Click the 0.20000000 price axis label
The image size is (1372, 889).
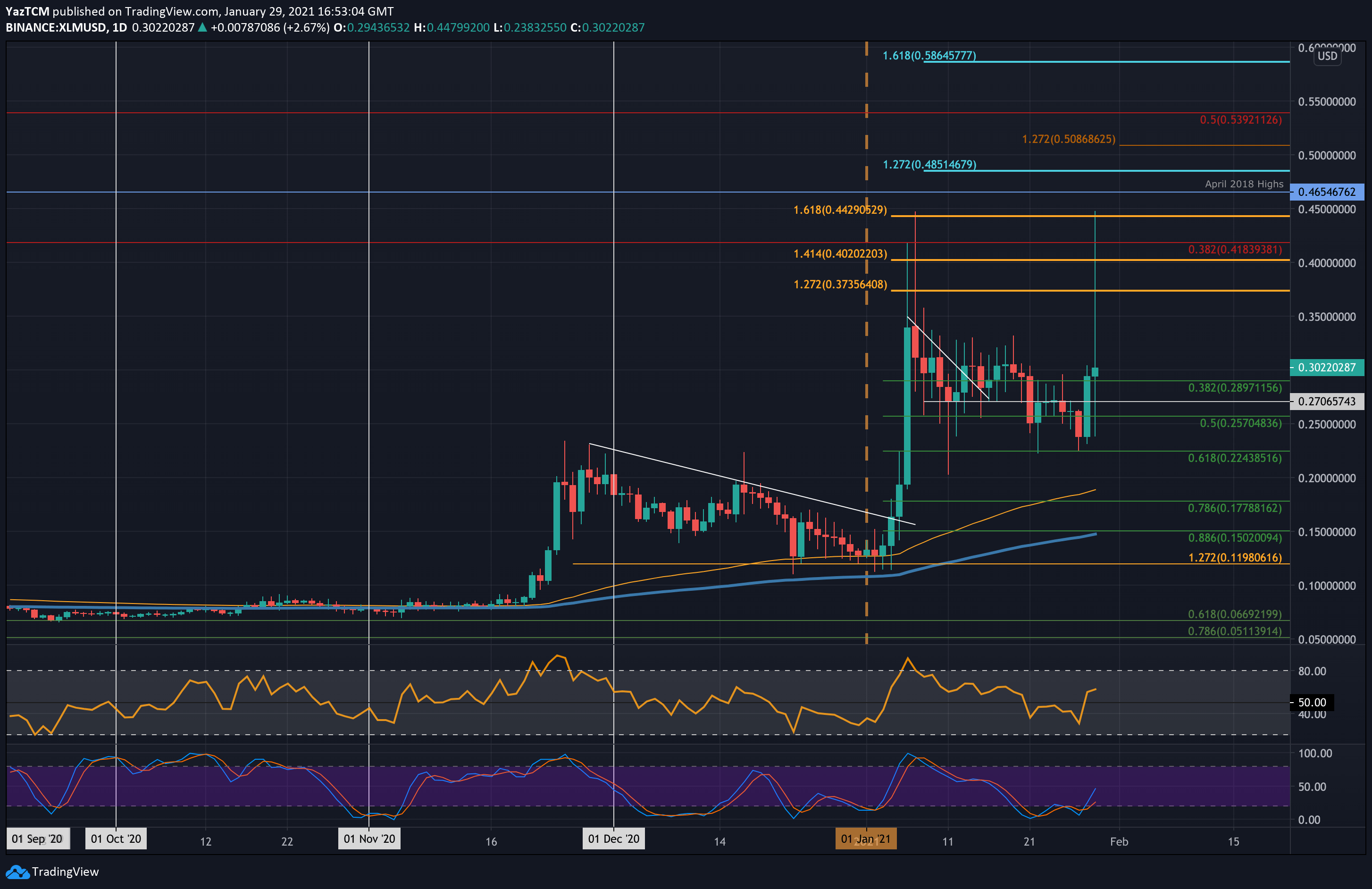(1326, 478)
